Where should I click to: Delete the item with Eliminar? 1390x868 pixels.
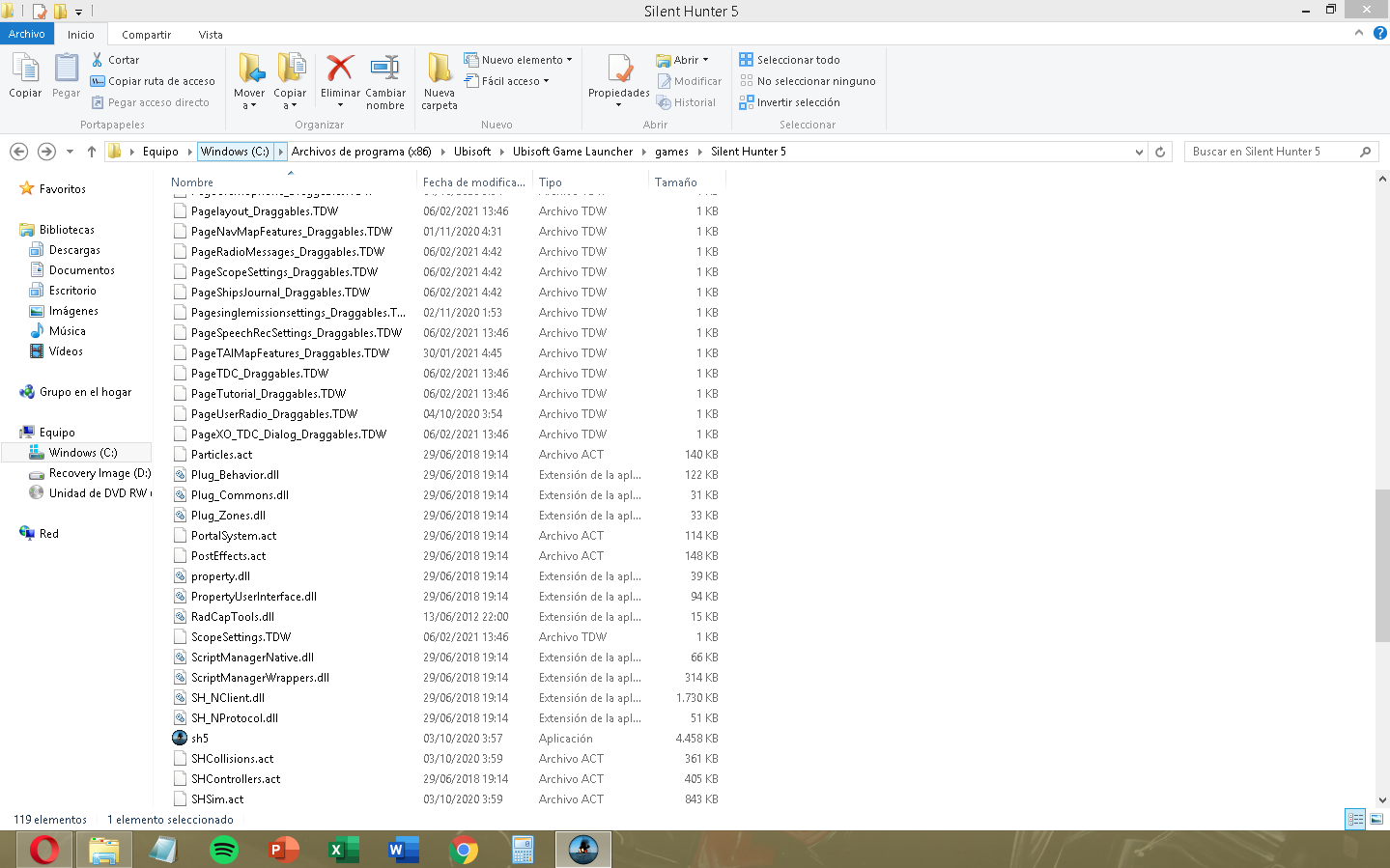point(340,82)
